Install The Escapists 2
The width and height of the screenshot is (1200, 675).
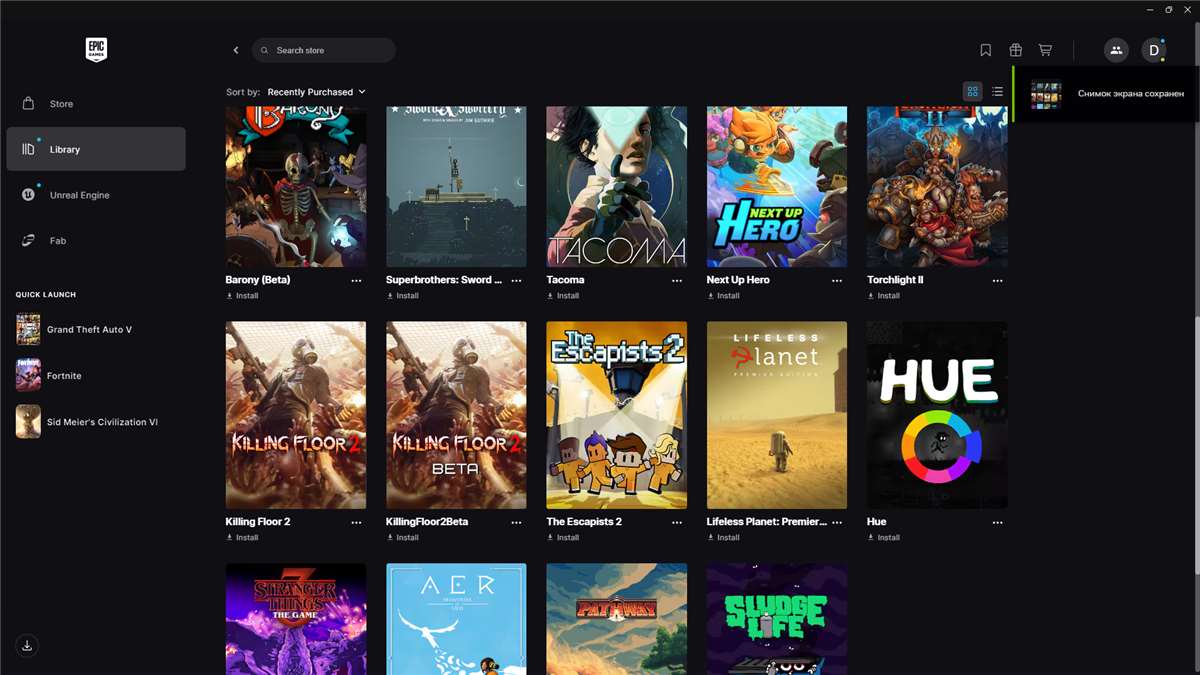point(563,538)
